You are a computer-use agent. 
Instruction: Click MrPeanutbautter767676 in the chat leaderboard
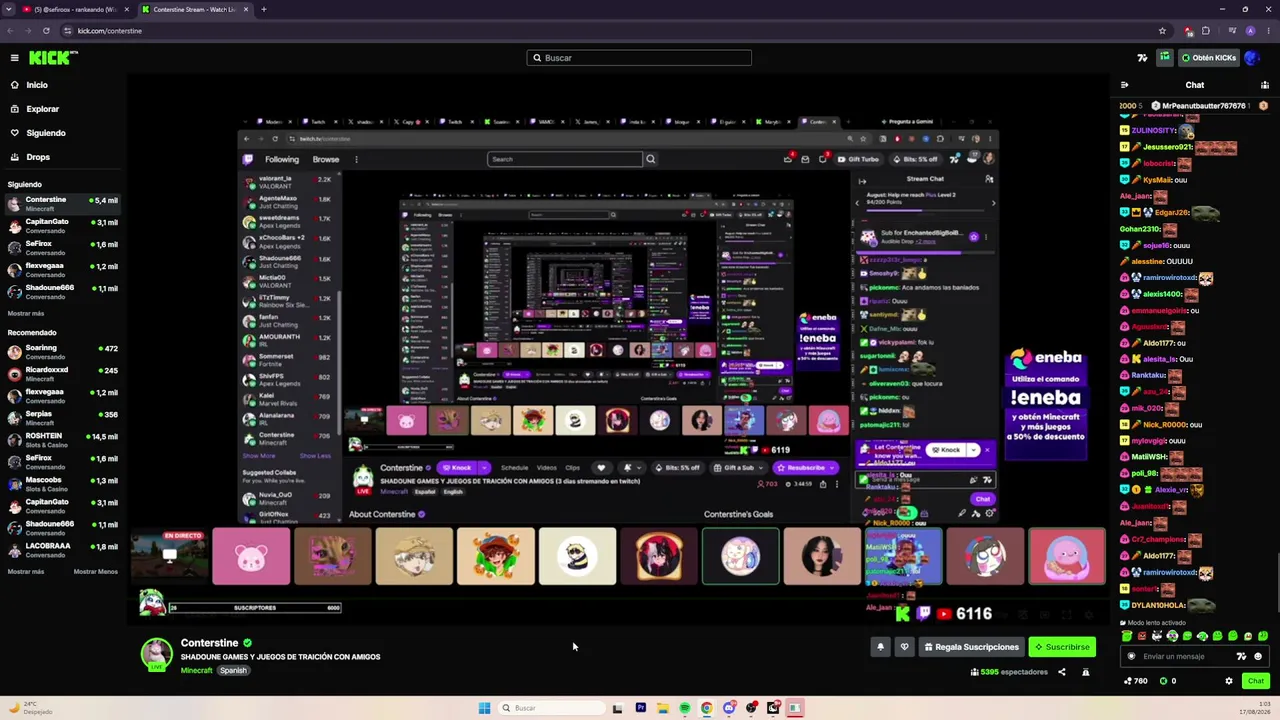(1204, 106)
